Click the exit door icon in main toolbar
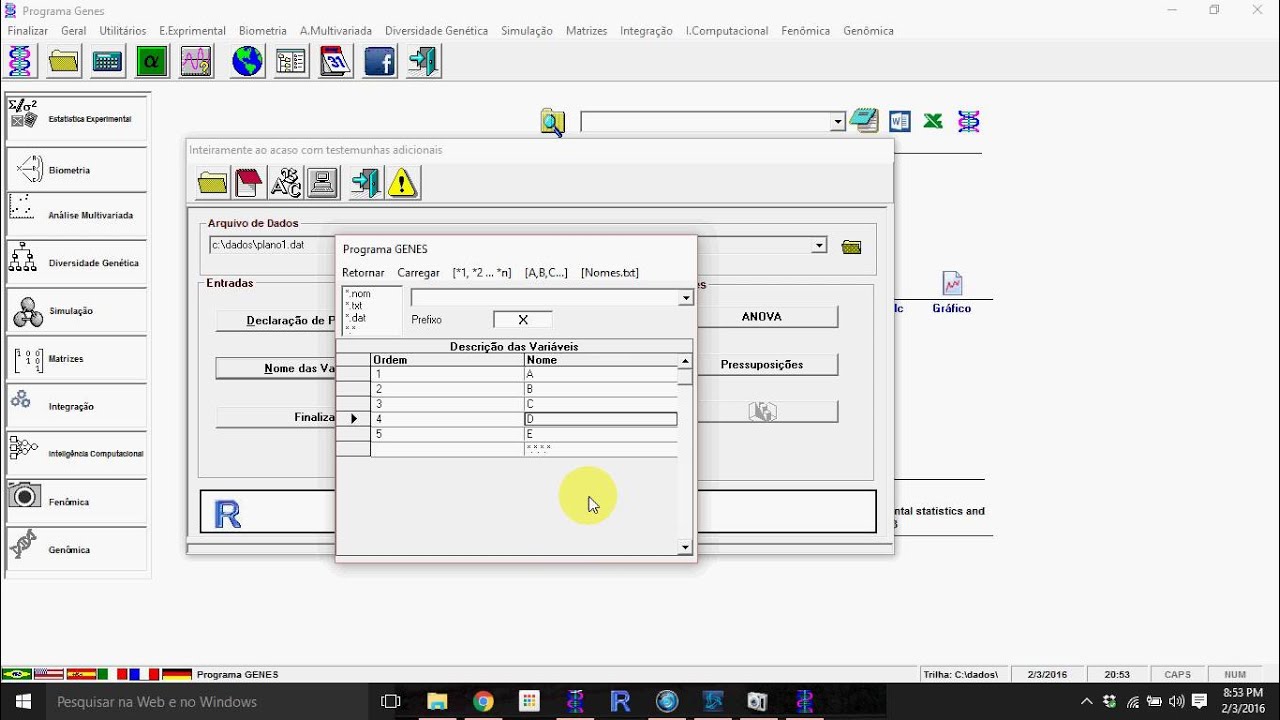This screenshot has height=720, width=1280. click(424, 62)
